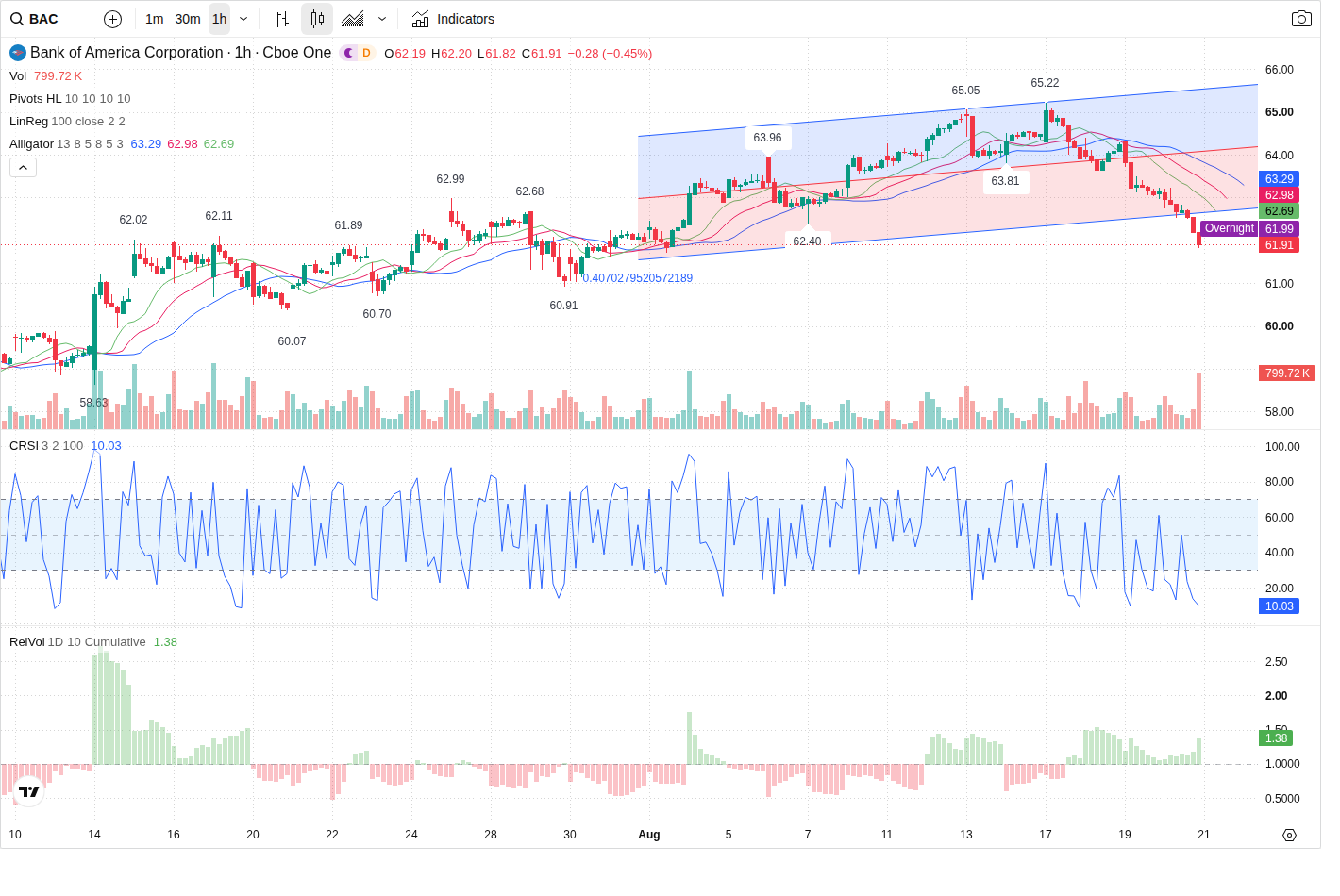Viewport: 1340px width, 896px height.
Task: Click the 63.81 pivot low label
Action: (x=1005, y=181)
